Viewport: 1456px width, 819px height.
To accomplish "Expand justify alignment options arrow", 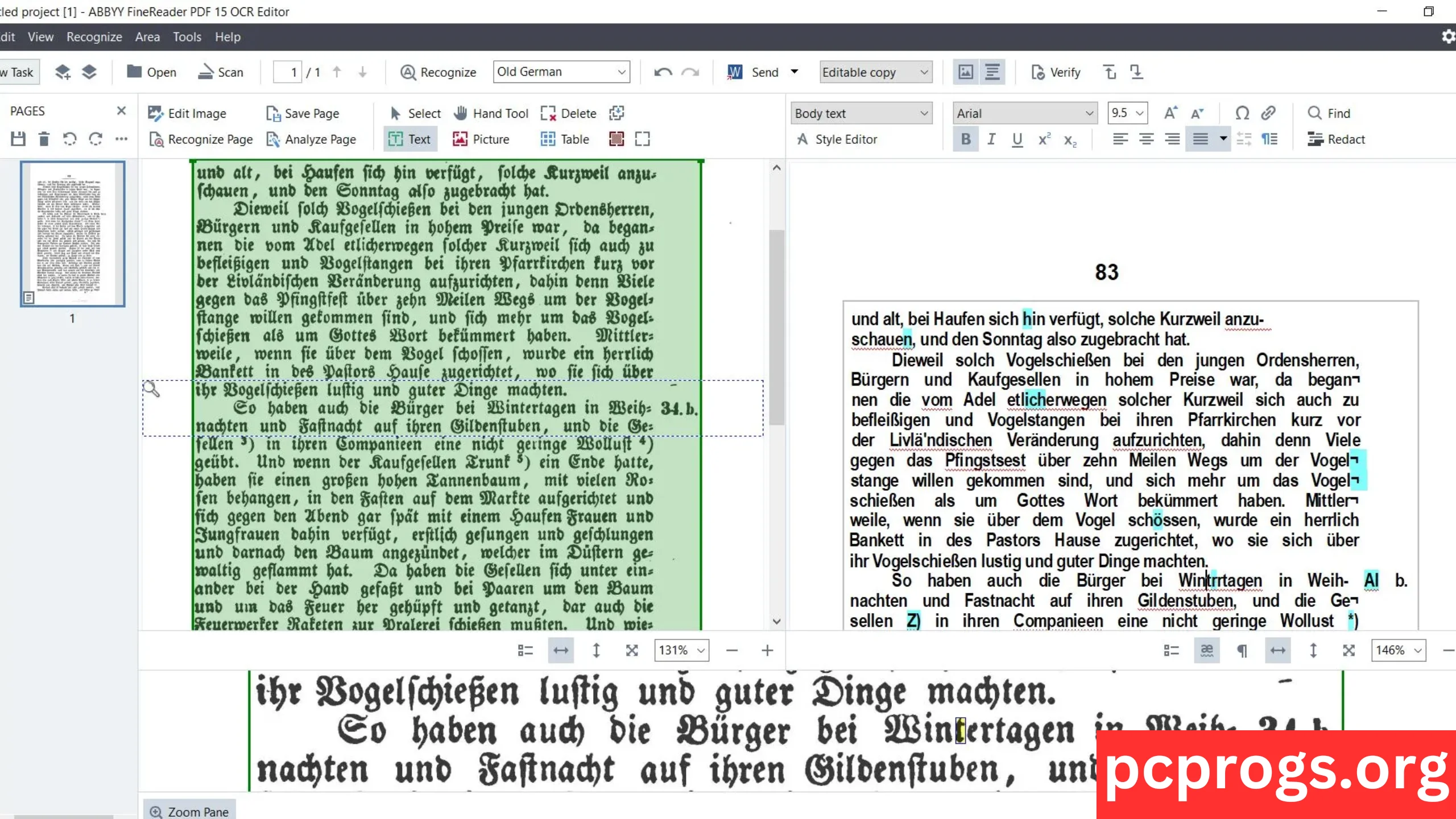I will (1223, 139).
